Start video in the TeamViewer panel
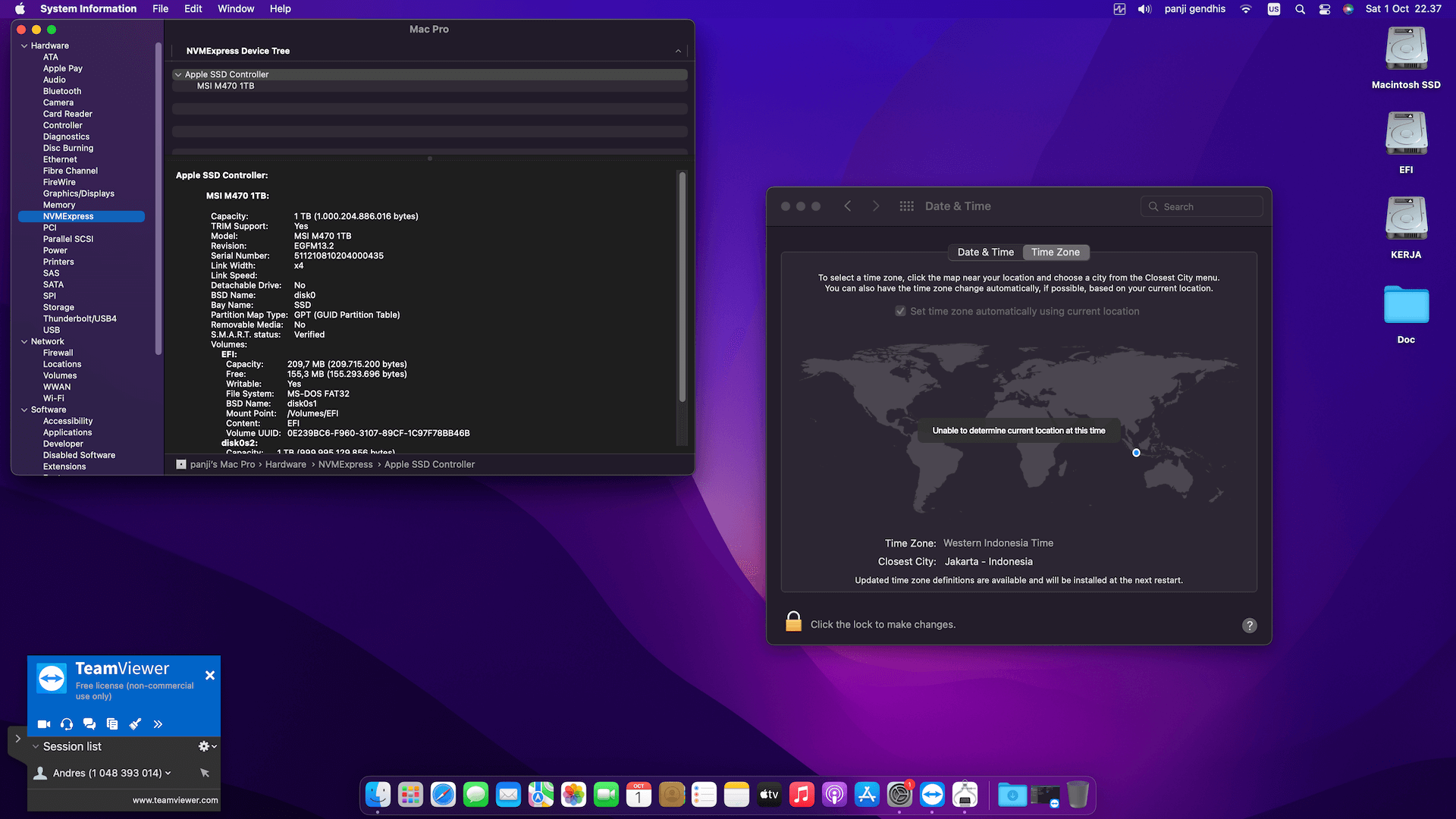Viewport: 1456px width, 819px height. tap(44, 724)
